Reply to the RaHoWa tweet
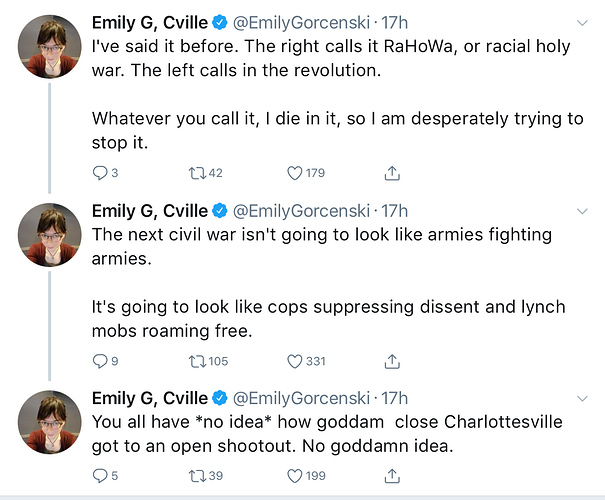 click(100, 173)
